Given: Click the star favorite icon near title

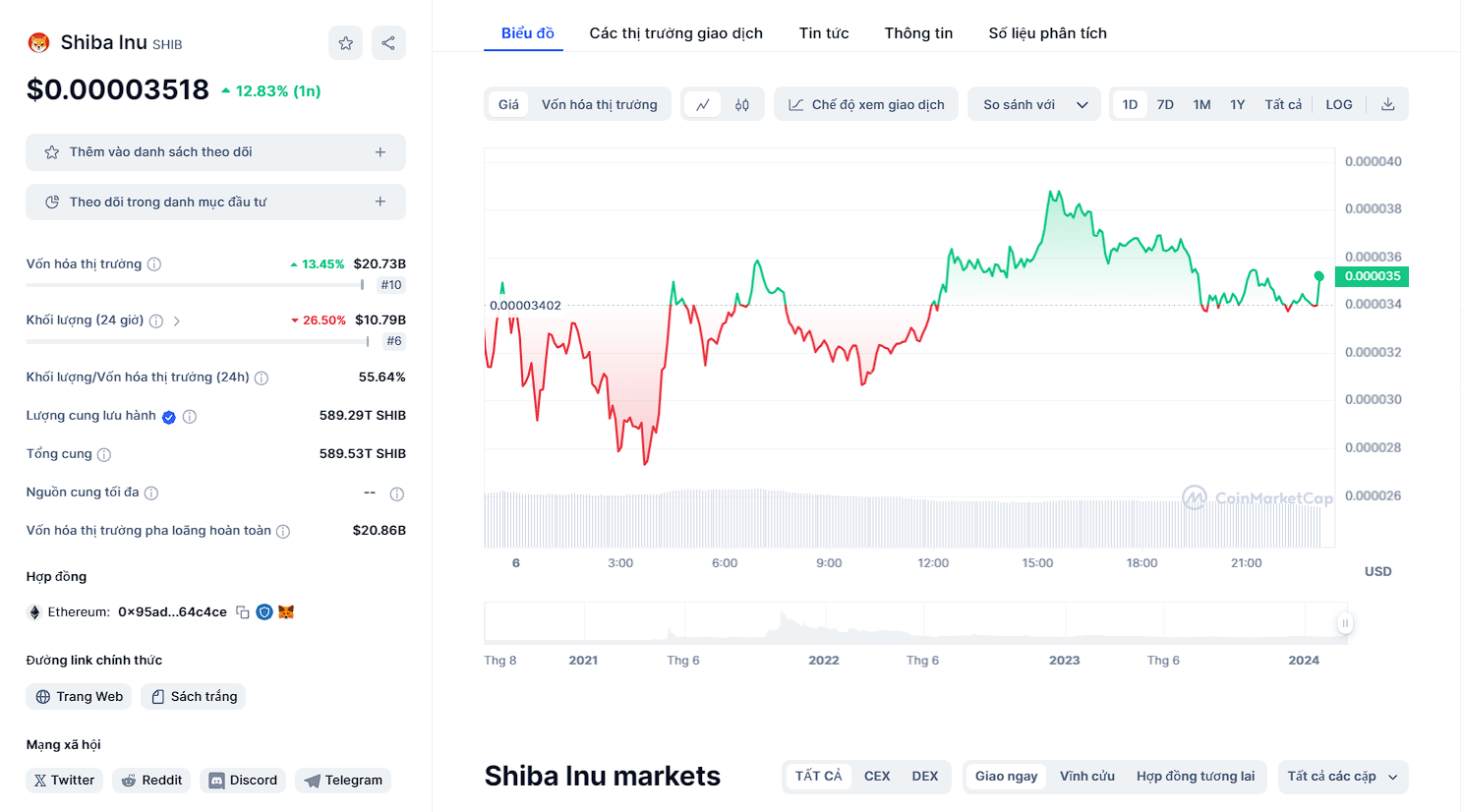Looking at the screenshot, I should [x=345, y=43].
